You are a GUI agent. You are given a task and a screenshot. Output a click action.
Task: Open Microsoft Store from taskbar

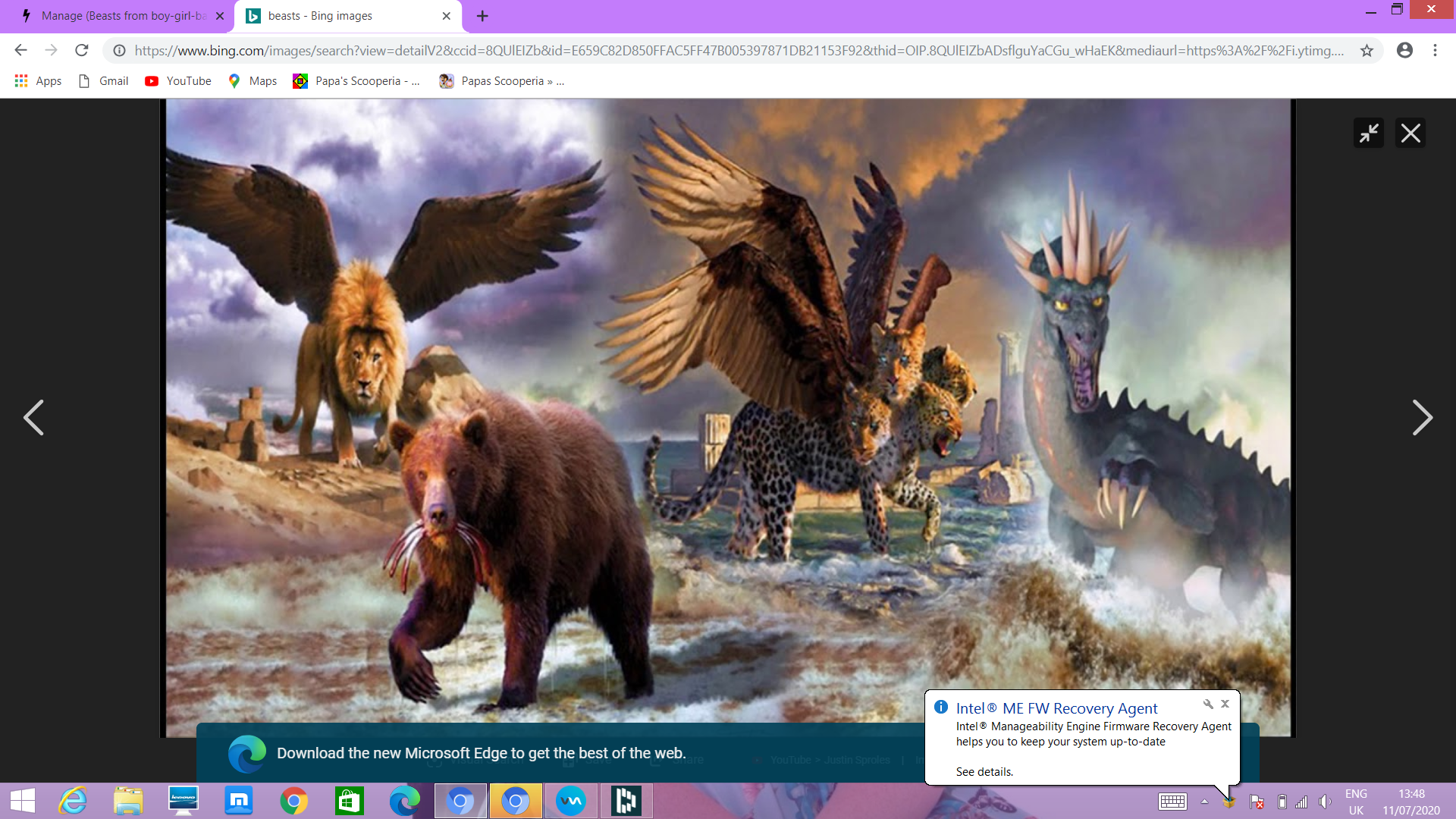coord(350,801)
